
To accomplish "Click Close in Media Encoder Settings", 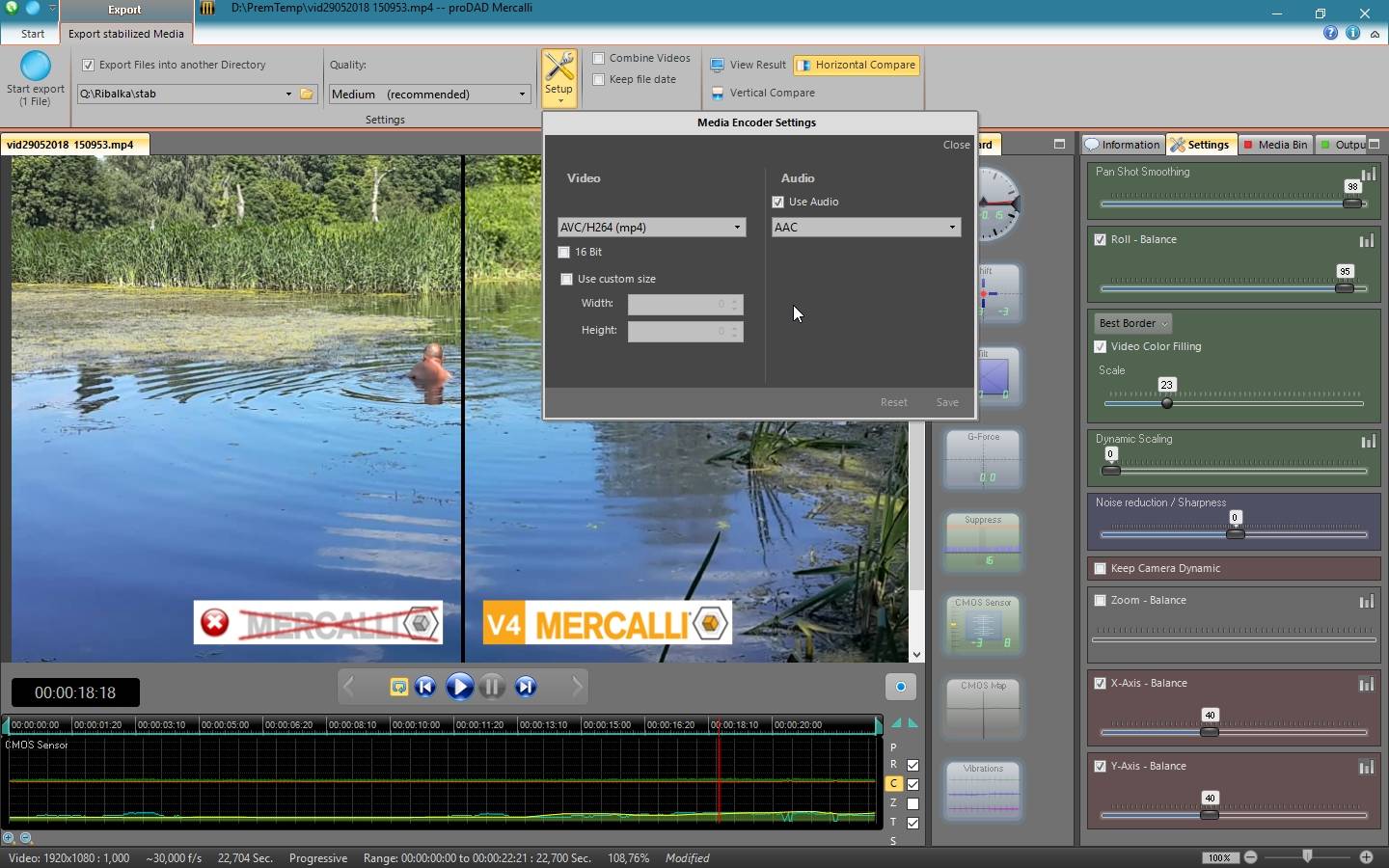I will pos(956,145).
